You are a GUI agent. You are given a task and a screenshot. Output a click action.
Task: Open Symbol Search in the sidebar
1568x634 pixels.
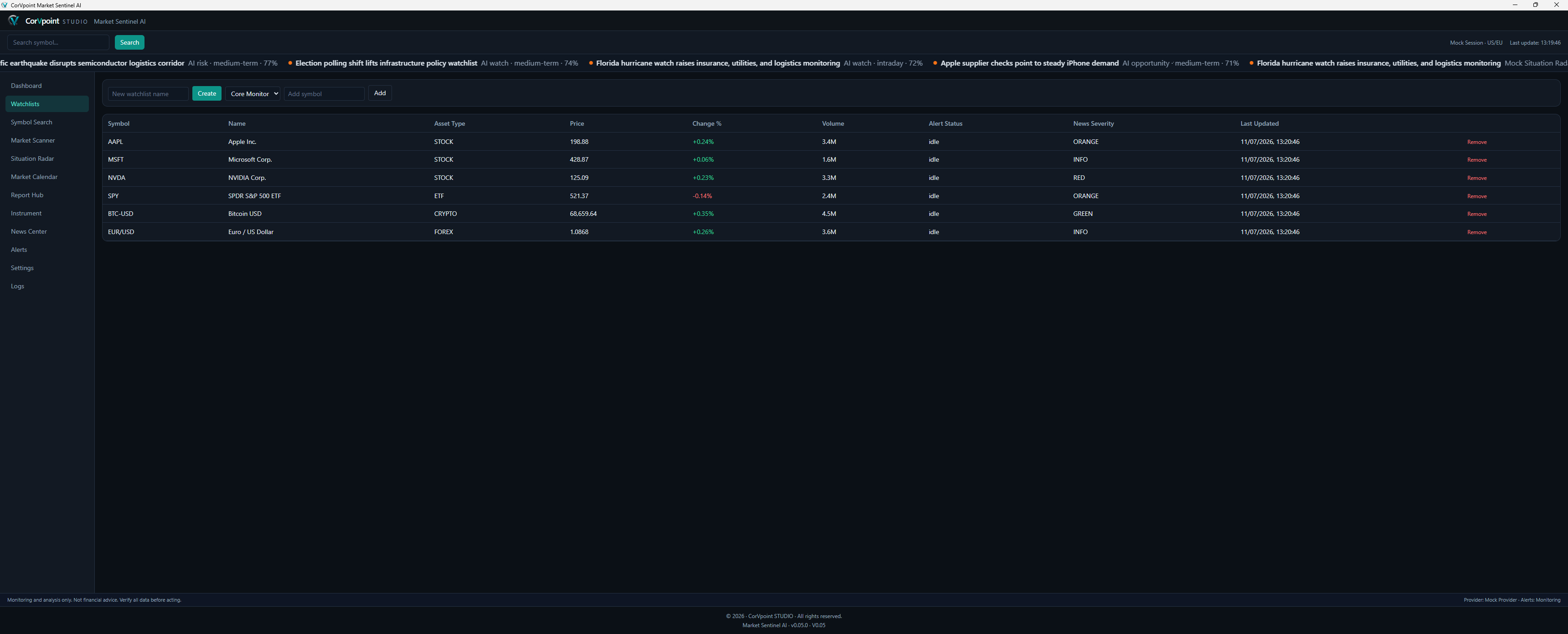(47, 123)
